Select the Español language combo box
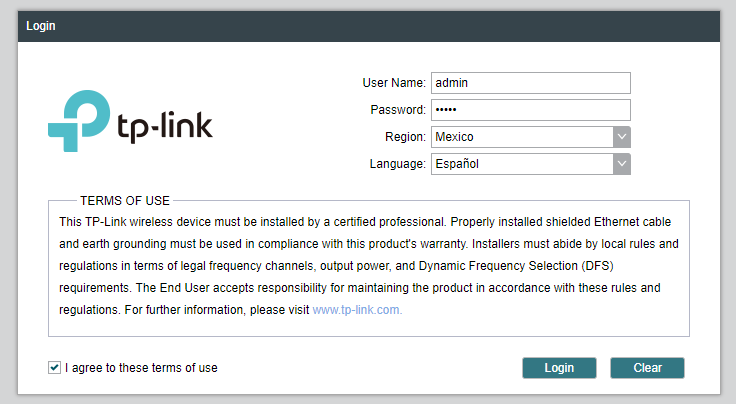Screen dimensions: 736x404 (530, 164)
